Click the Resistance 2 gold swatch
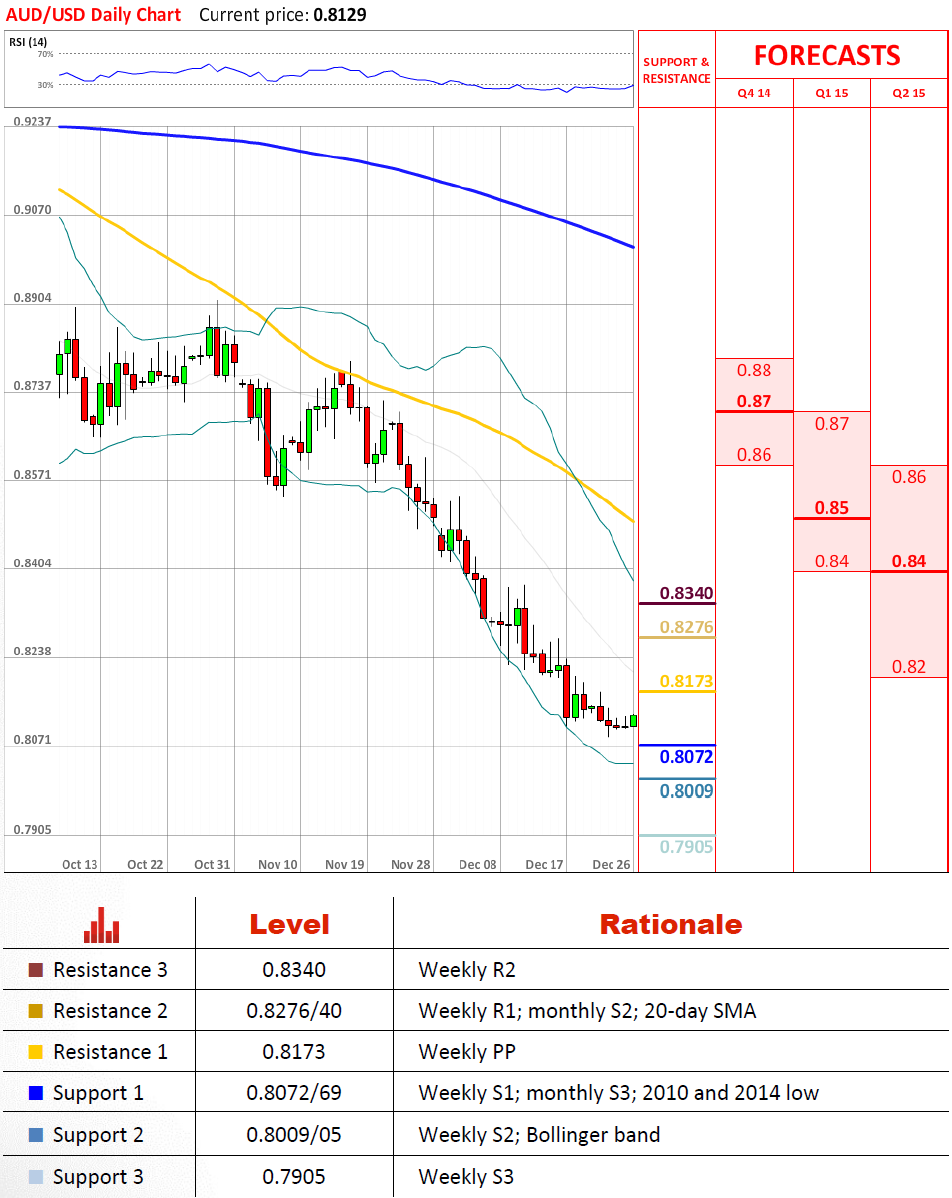 coord(36,1011)
